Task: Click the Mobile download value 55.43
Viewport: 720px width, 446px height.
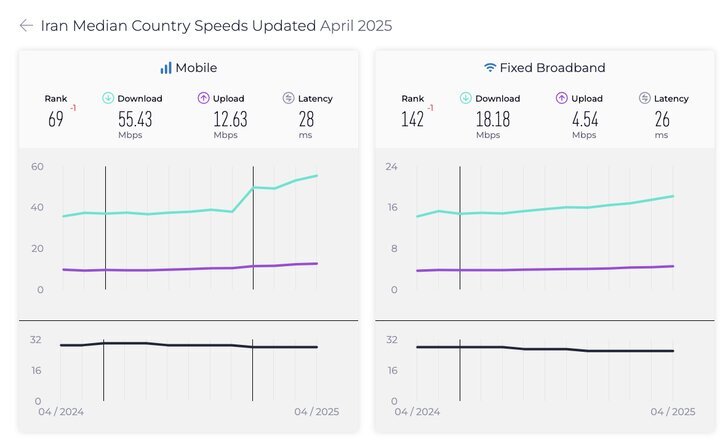Action: [135, 119]
